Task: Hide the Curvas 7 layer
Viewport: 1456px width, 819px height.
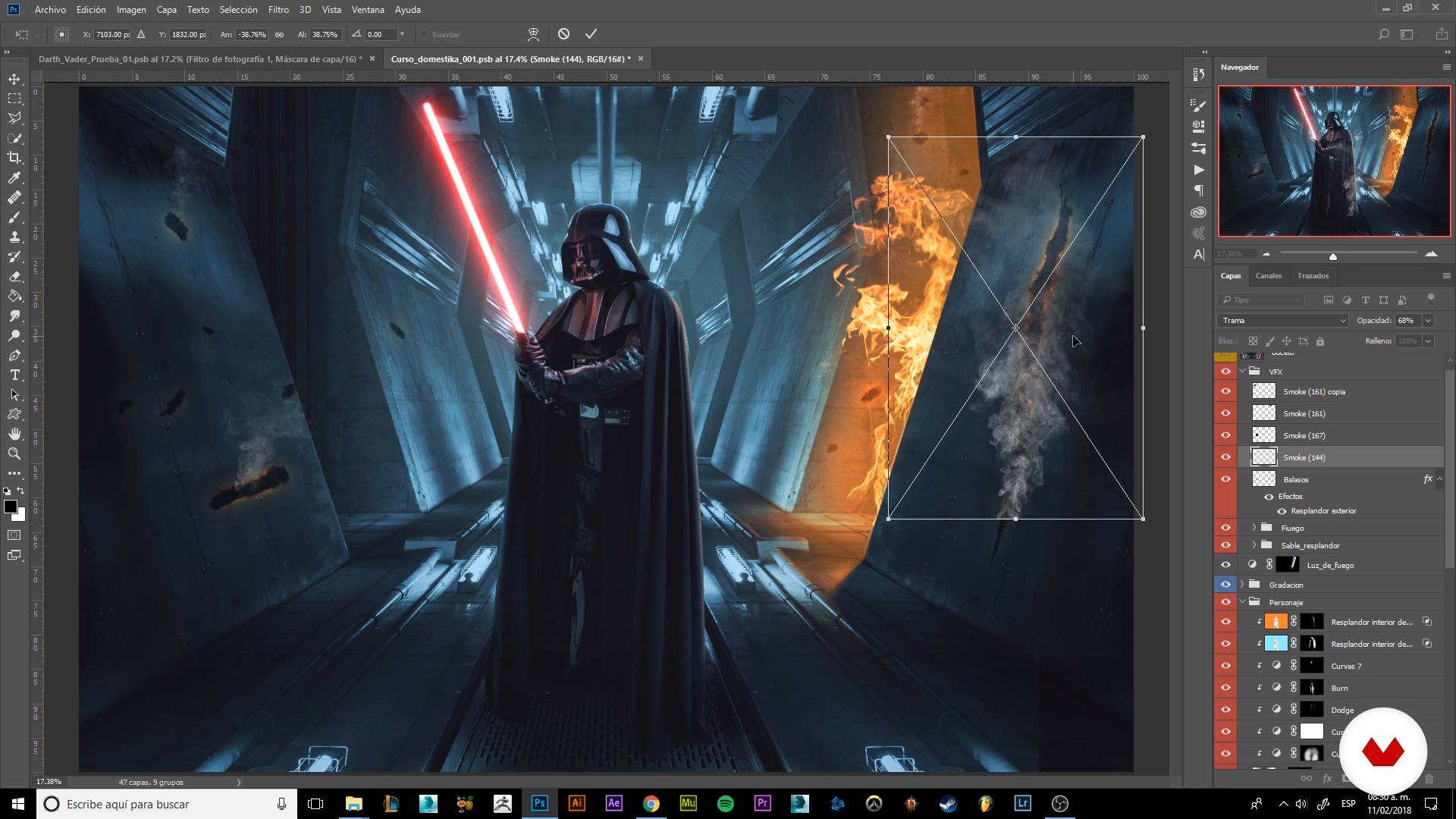Action: point(1225,666)
